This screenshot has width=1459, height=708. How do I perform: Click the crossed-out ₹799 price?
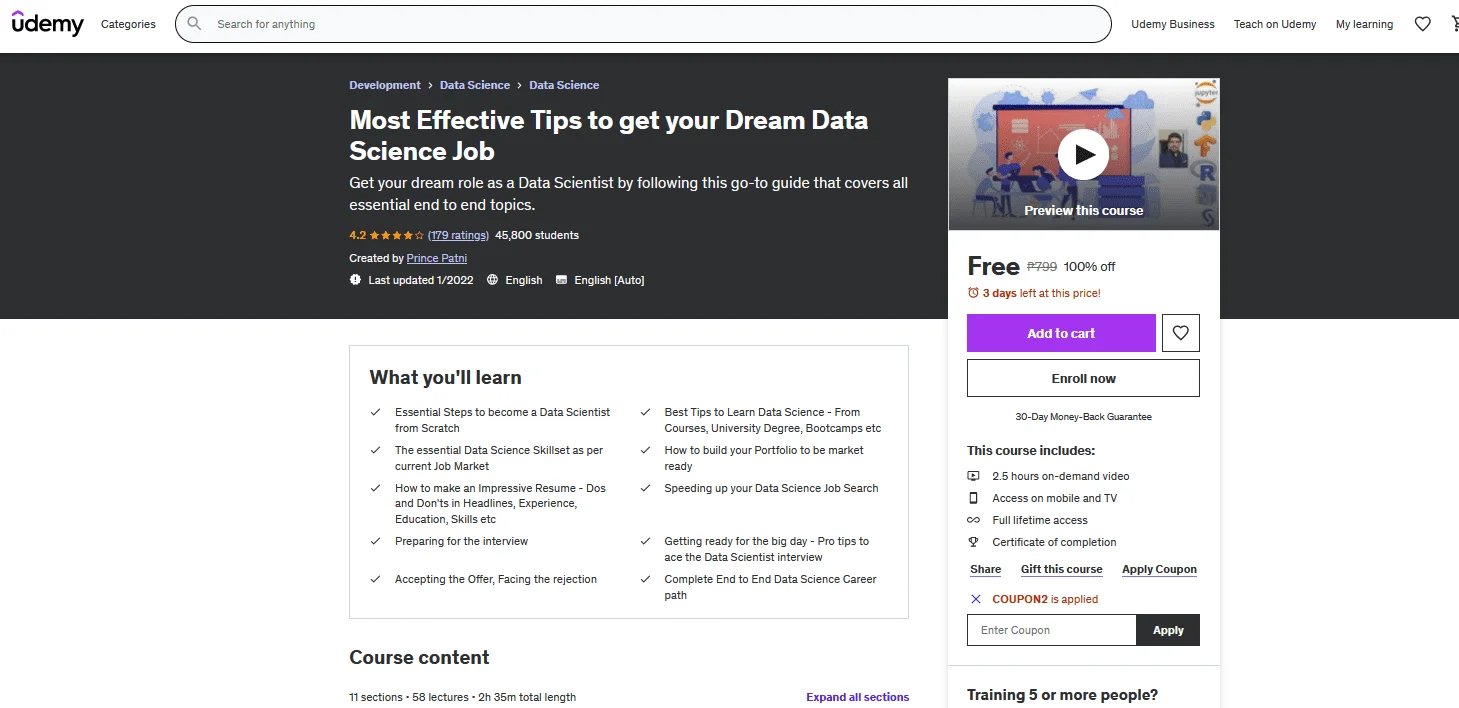(x=1042, y=266)
